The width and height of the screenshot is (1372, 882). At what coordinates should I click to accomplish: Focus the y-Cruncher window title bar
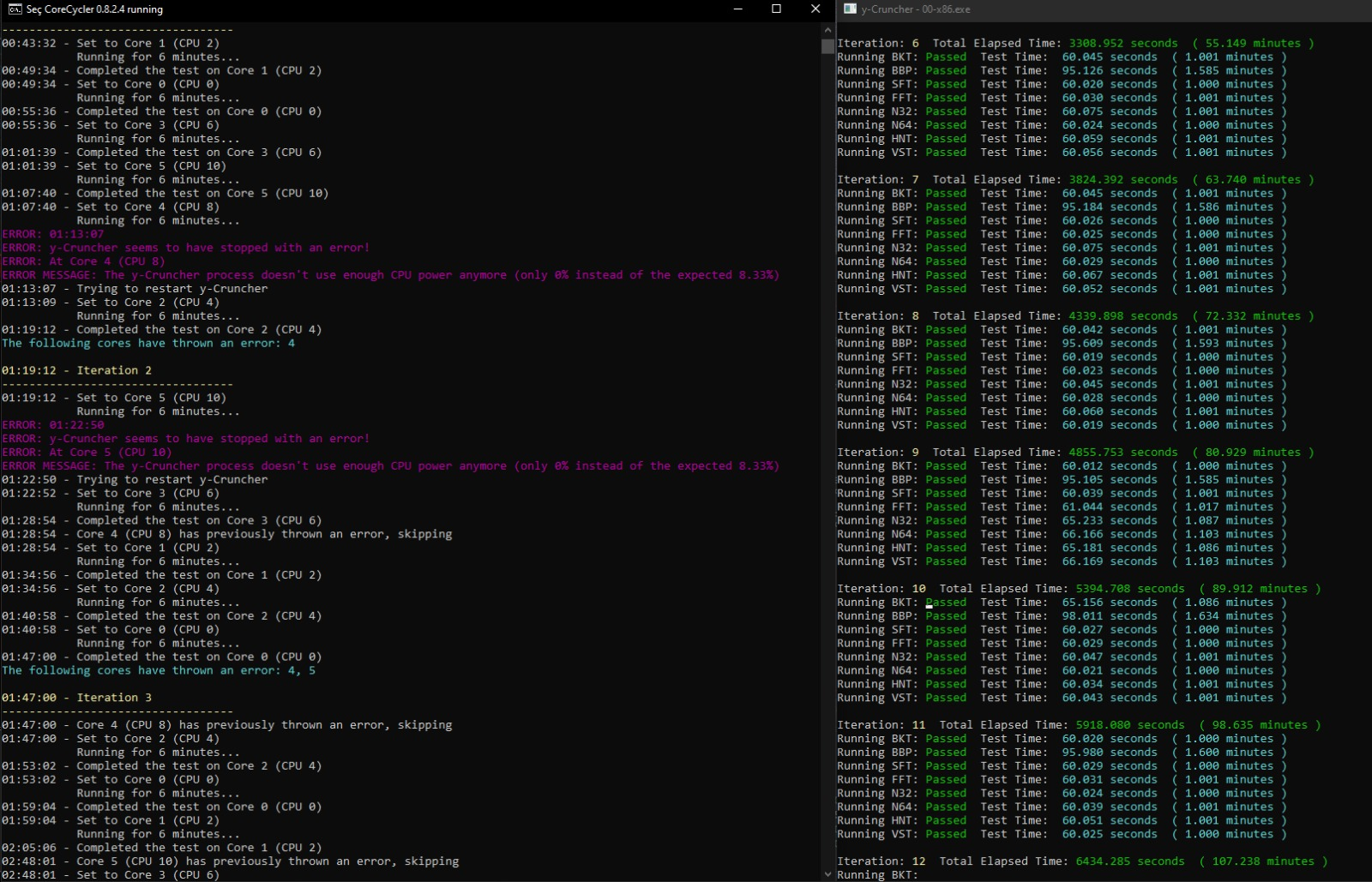[x=1115, y=9]
